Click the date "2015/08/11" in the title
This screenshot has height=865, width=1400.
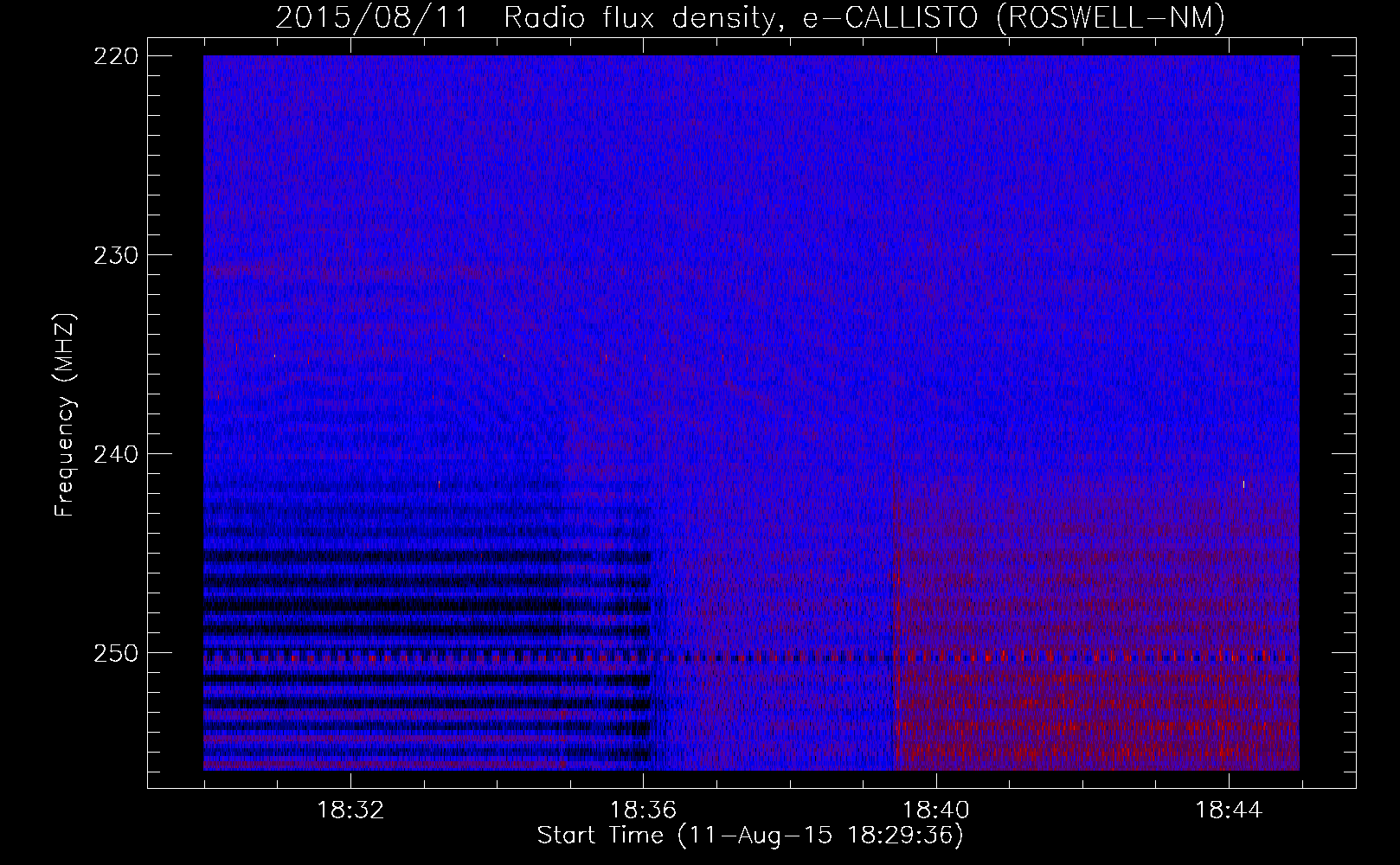pos(371,17)
